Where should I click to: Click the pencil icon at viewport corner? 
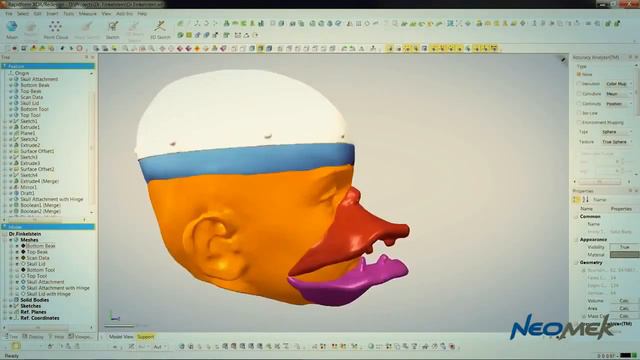coord(563,60)
